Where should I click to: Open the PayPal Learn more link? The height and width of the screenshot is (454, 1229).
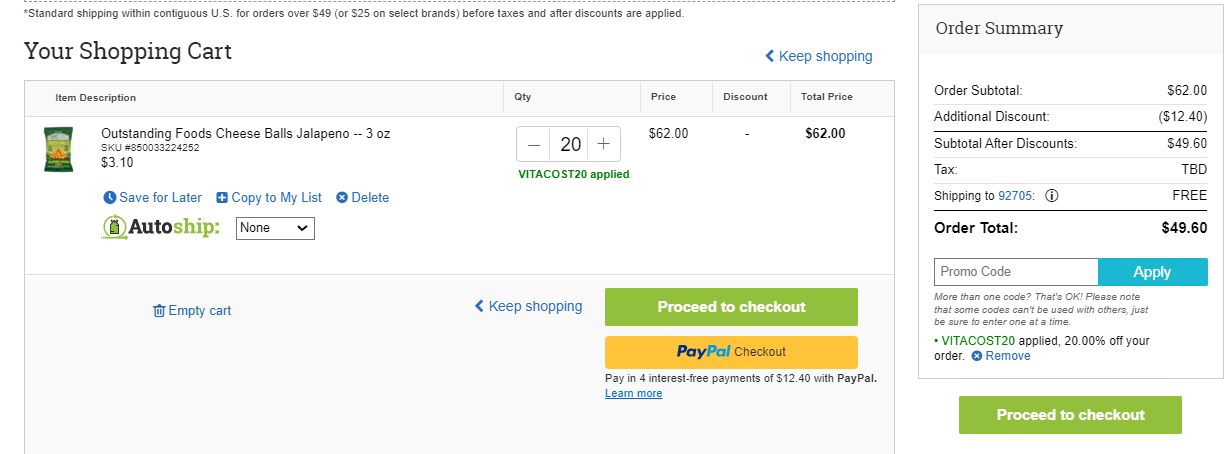[x=633, y=393]
